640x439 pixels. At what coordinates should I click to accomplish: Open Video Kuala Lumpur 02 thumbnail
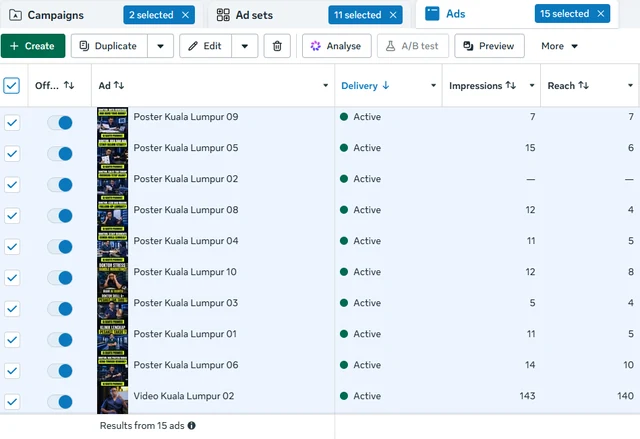(112, 400)
